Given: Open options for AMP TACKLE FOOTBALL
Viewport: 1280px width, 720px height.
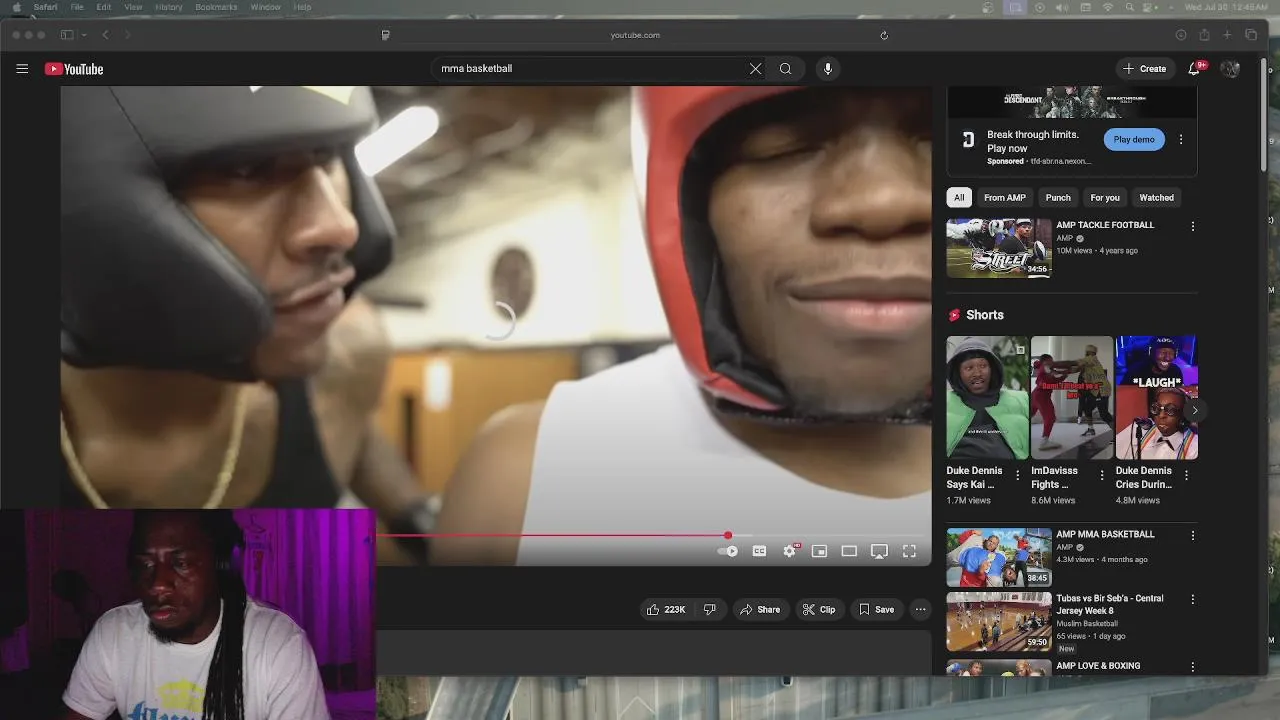Looking at the screenshot, I should point(1192,226).
